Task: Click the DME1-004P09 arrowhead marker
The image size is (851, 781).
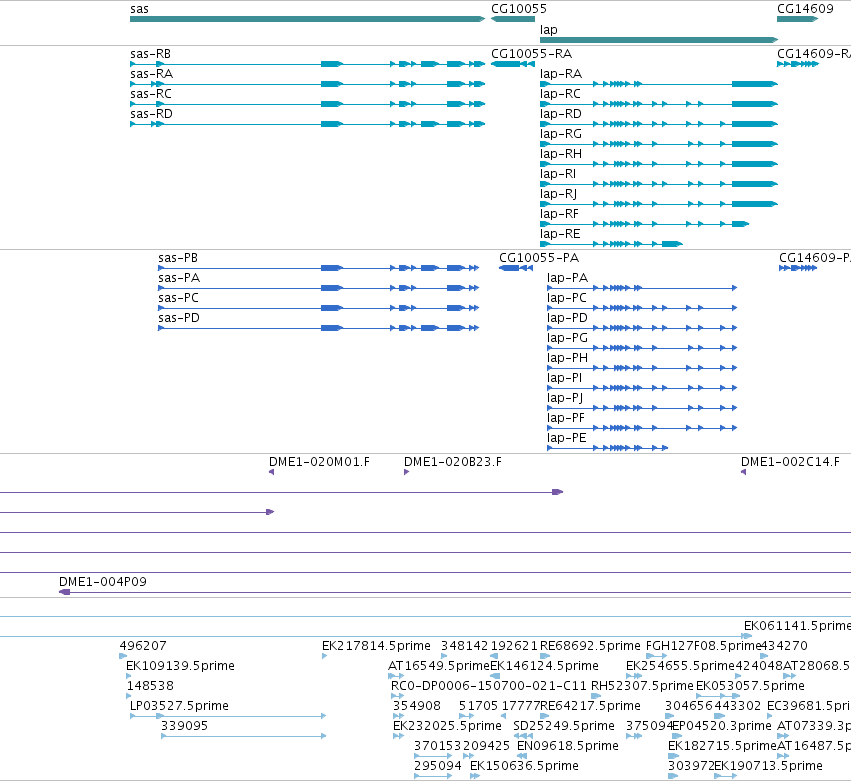Action: pos(65,592)
